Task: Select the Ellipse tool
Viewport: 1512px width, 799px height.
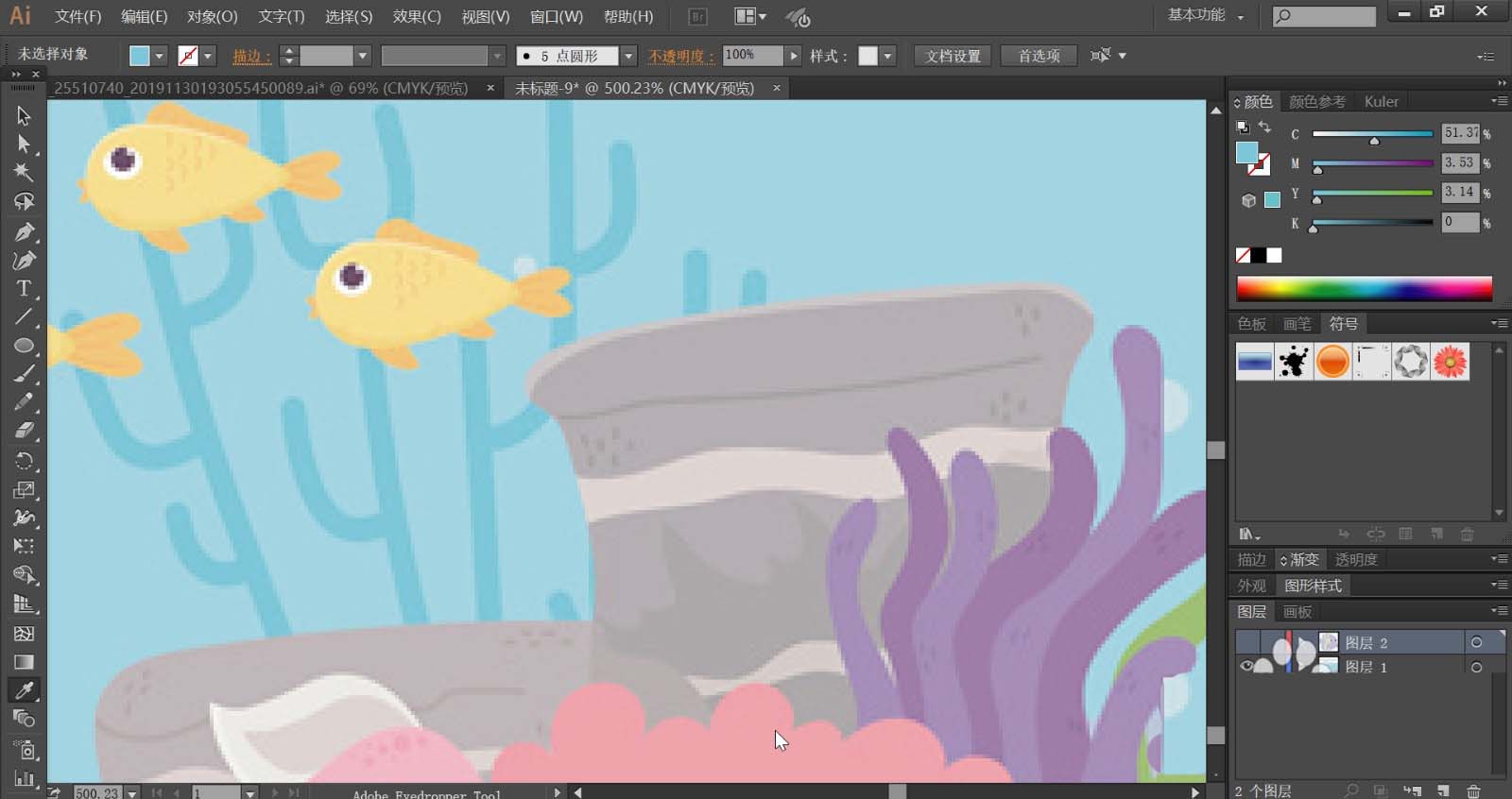Action: 24,346
